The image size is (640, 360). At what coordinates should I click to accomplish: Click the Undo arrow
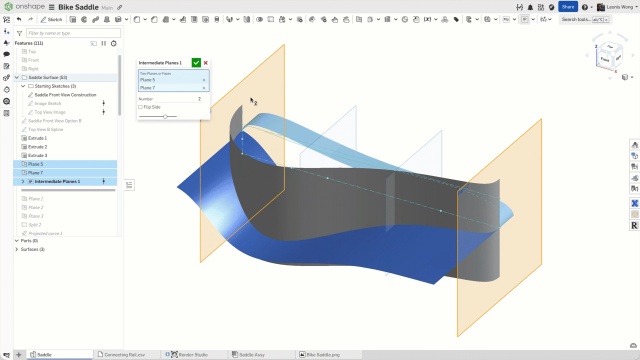click(19, 19)
